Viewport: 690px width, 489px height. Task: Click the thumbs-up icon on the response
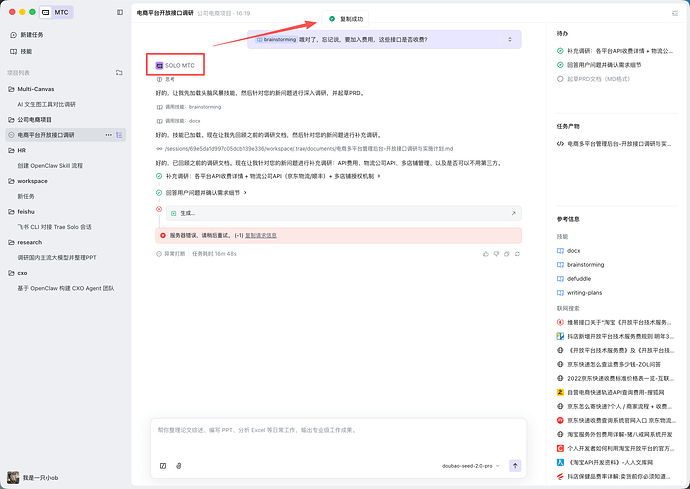point(486,254)
